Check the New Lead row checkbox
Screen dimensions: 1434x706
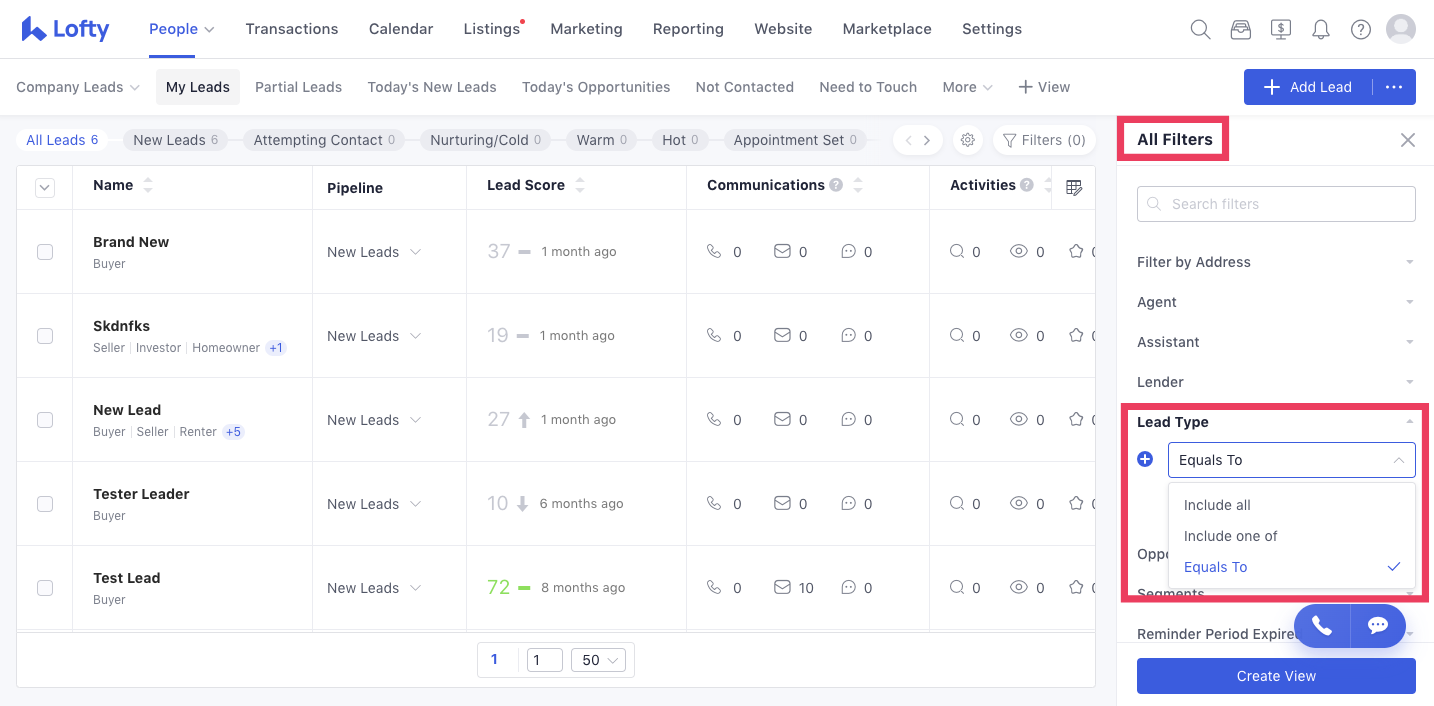tap(45, 420)
